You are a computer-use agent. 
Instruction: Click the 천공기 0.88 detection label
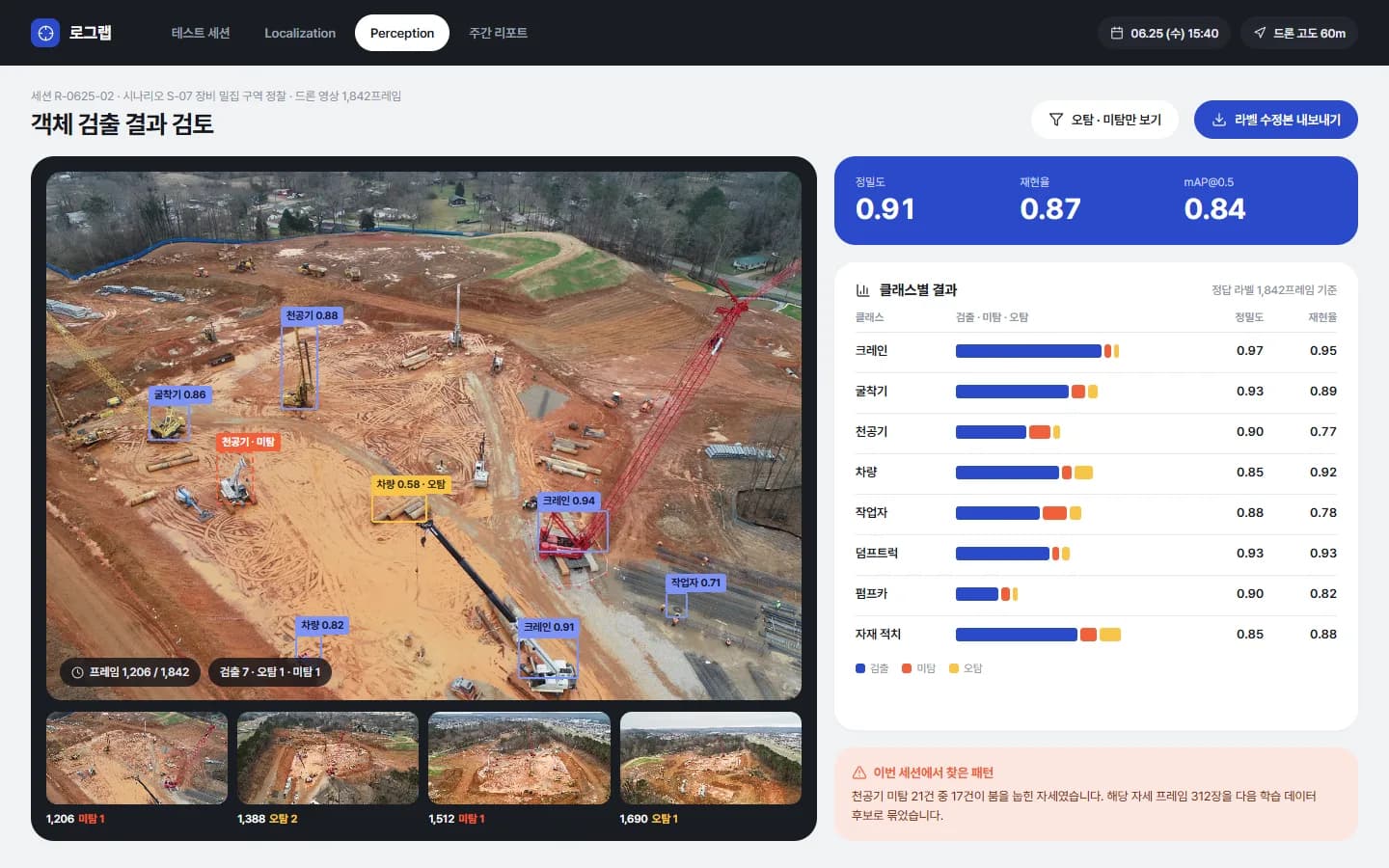pos(312,315)
